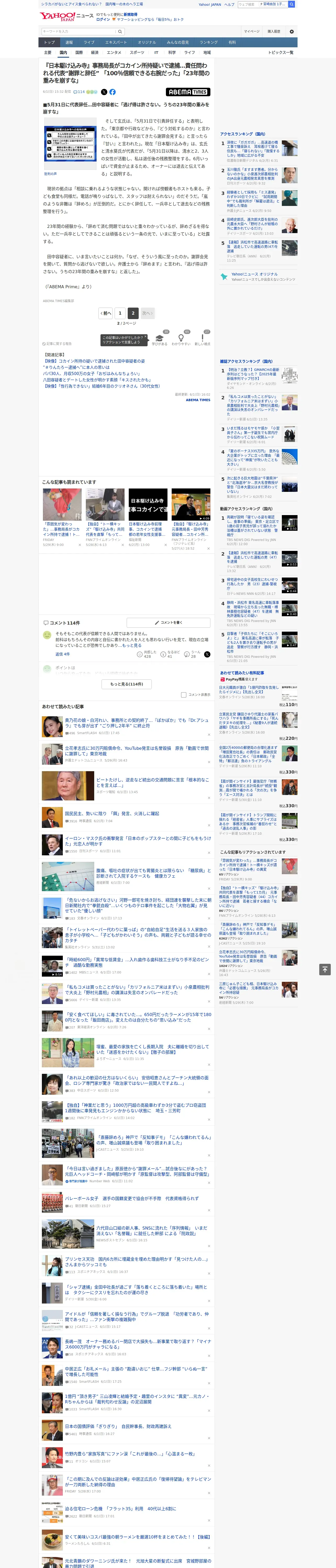
Task: Open the settings gear near マイページ
Action: click(x=292, y=31)
